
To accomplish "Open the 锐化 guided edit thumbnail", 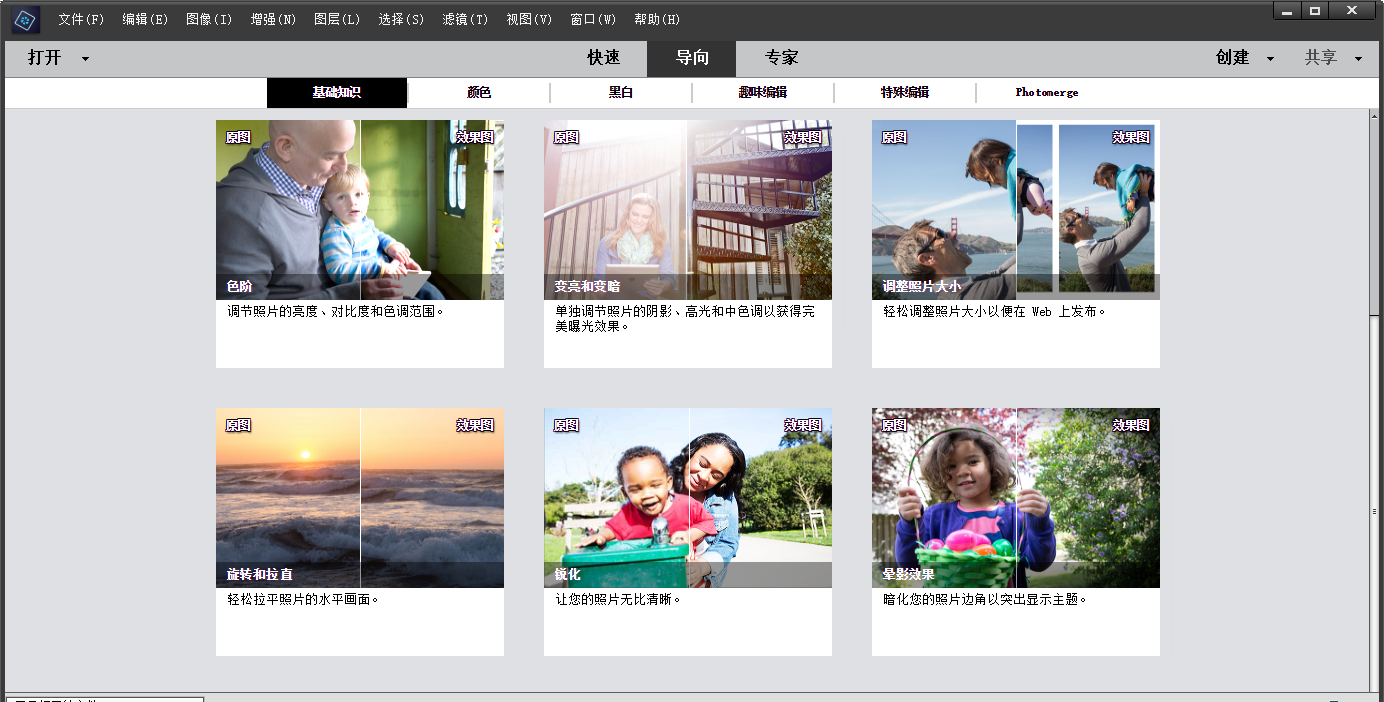I will coord(688,498).
